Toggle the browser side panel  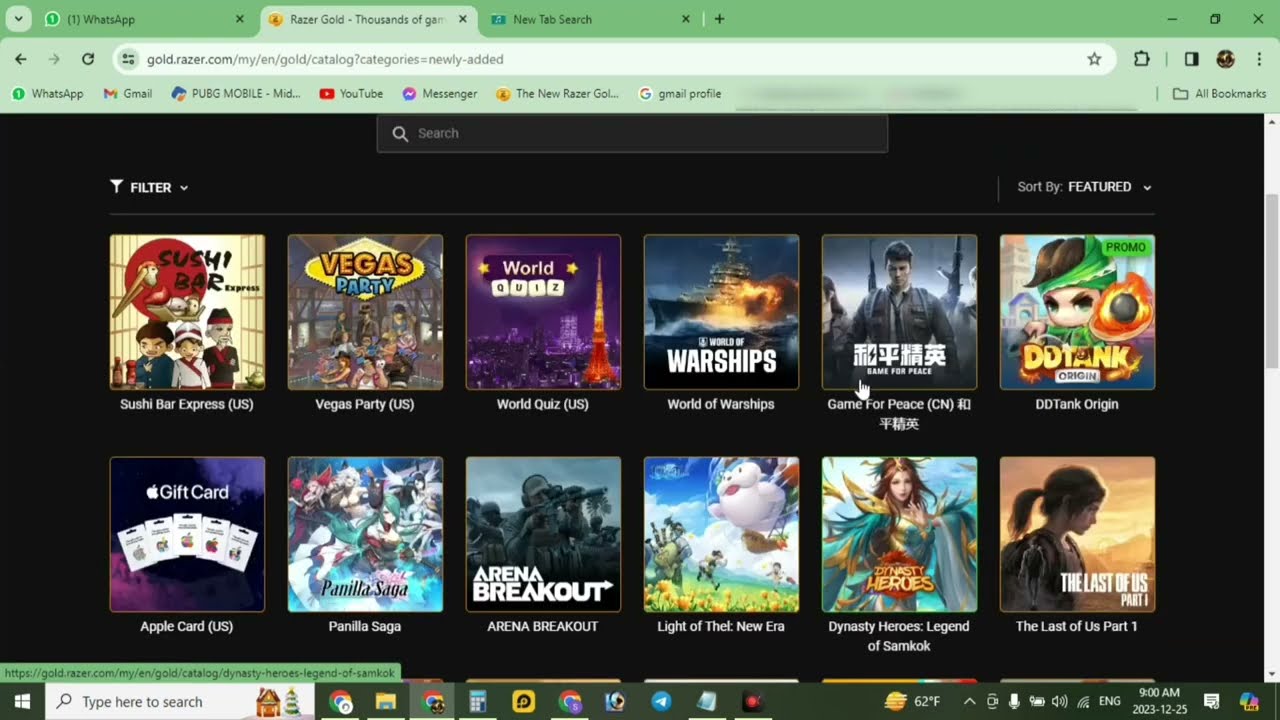[x=1191, y=59]
